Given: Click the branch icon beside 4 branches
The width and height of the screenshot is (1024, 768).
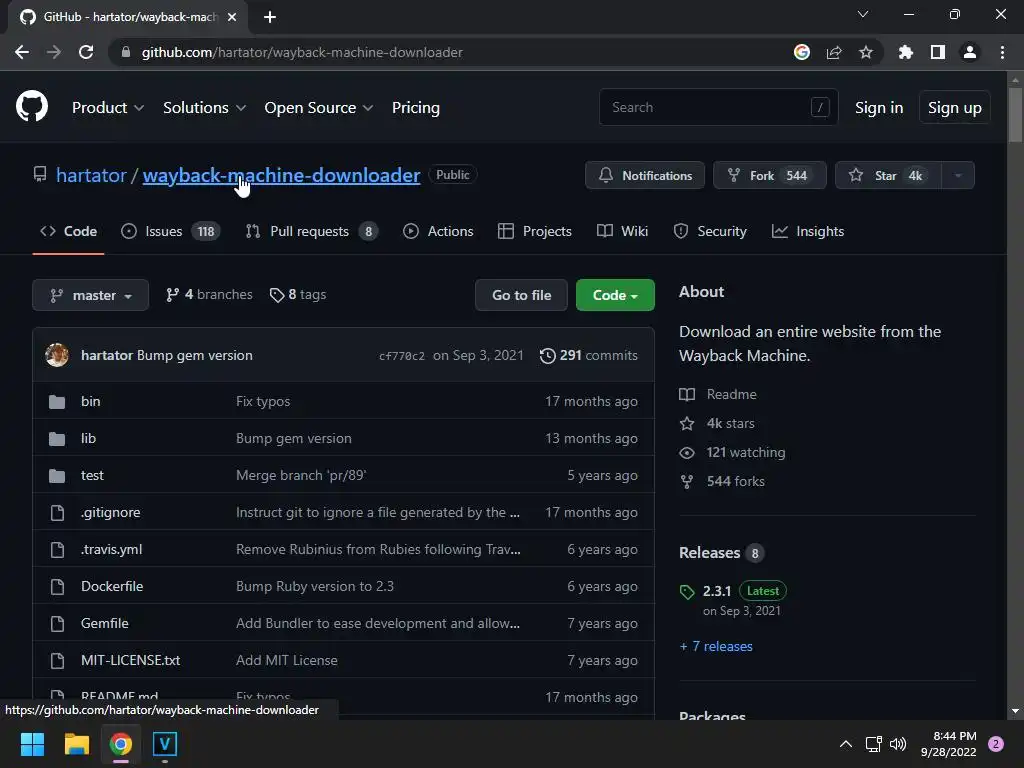Looking at the screenshot, I should click(x=172, y=295).
